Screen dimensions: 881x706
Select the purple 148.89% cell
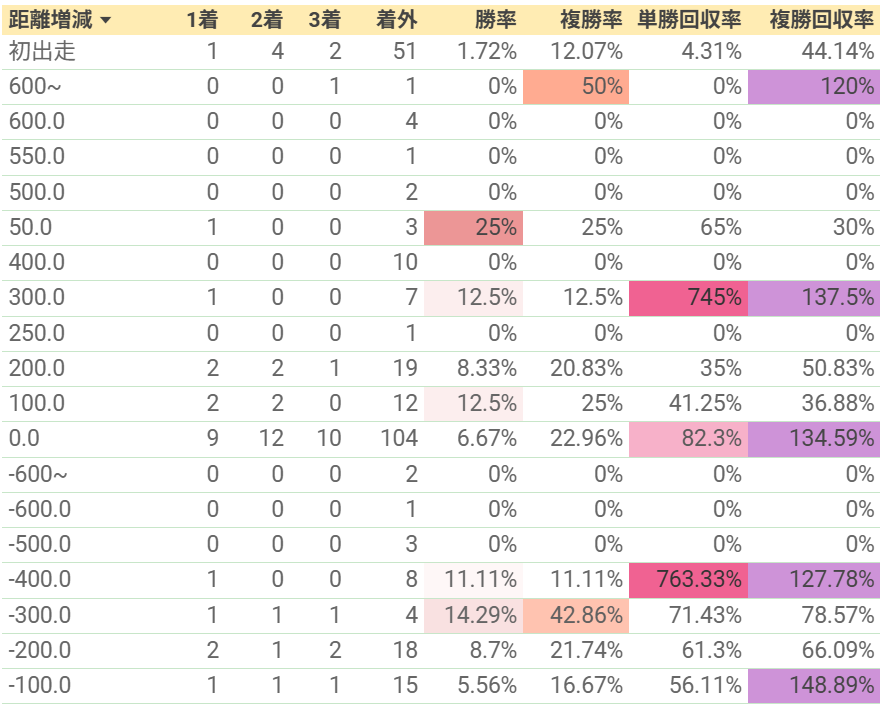click(814, 686)
